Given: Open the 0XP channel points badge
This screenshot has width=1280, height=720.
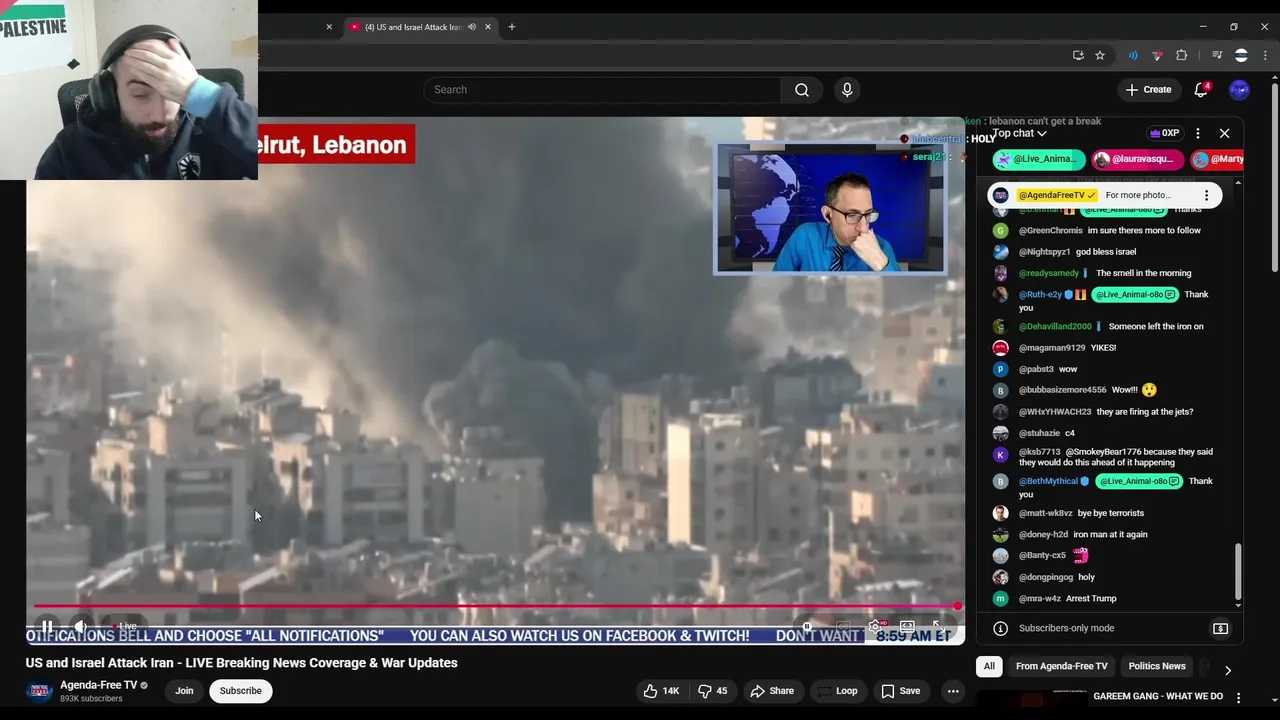Looking at the screenshot, I should click(1164, 133).
